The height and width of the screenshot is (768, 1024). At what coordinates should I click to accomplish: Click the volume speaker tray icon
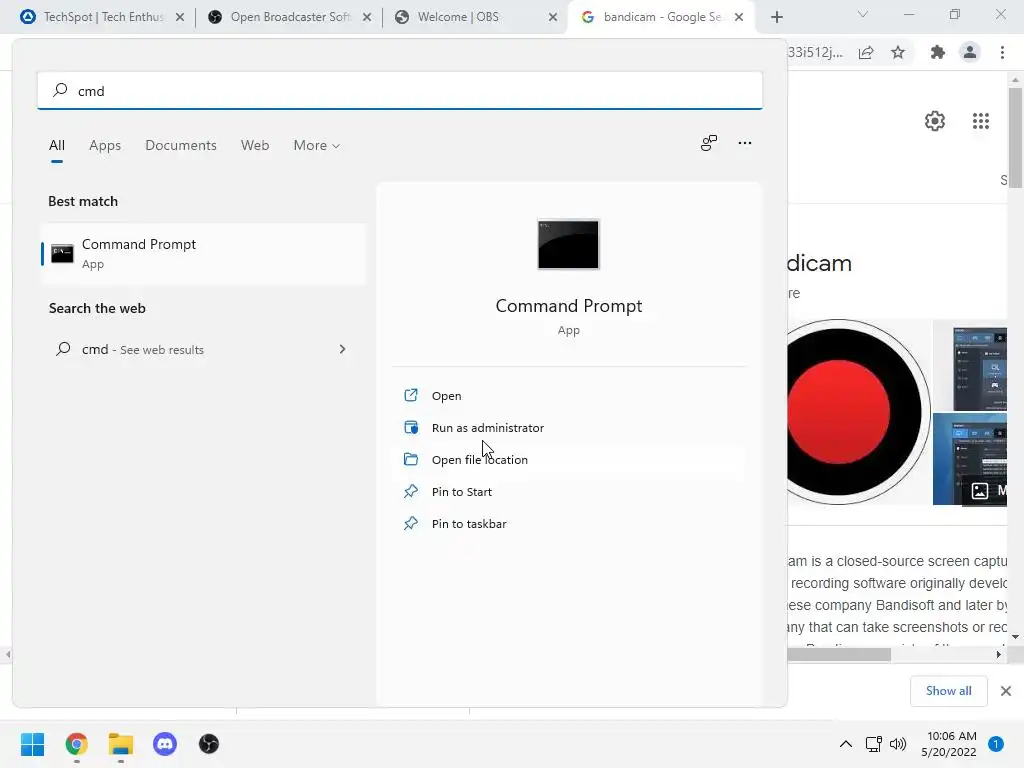898,744
